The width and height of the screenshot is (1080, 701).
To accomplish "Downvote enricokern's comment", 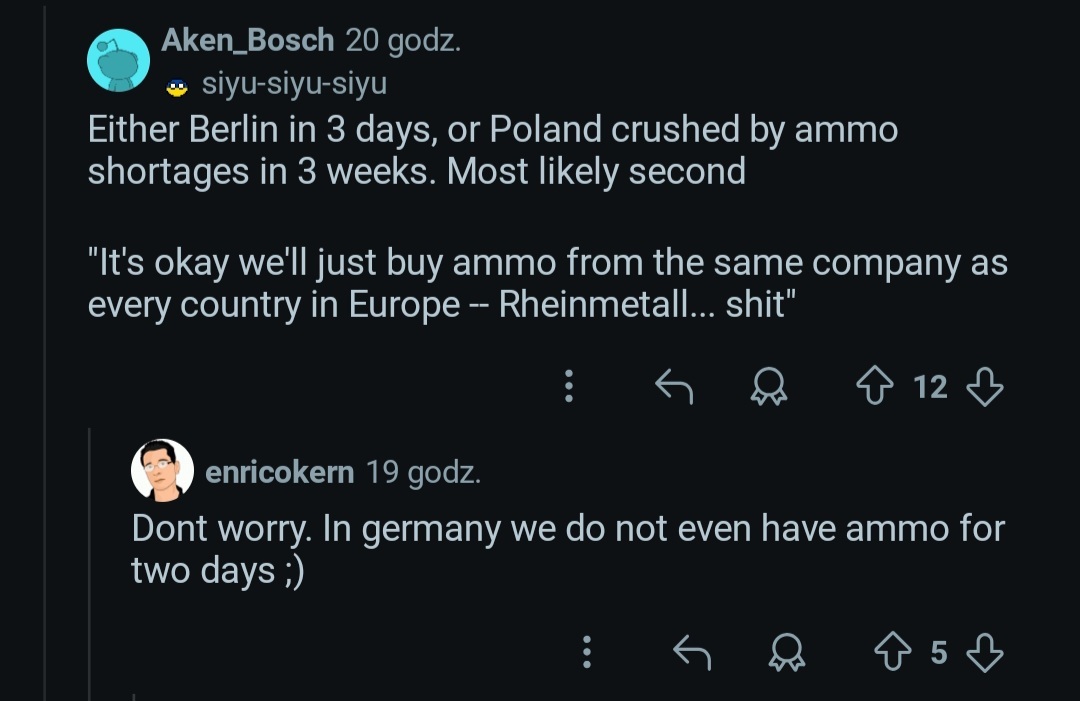I will (x=985, y=653).
